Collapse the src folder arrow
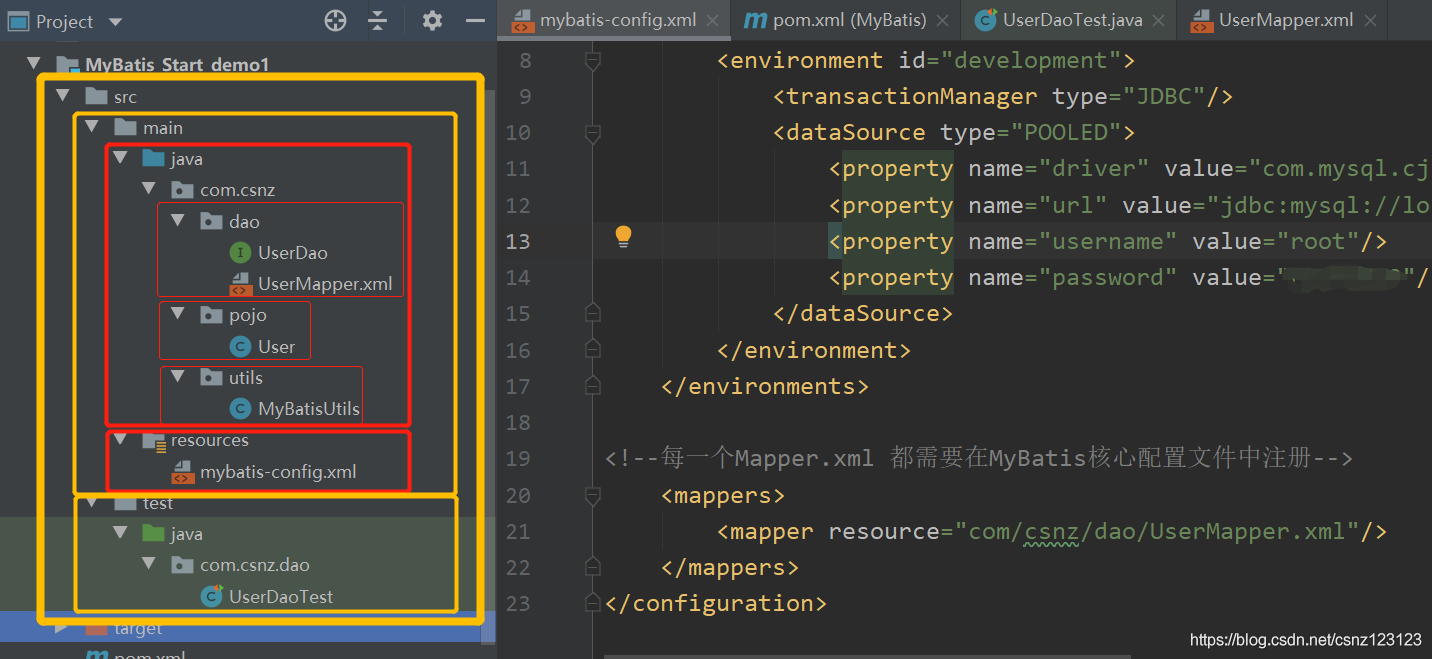 pos(63,96)
